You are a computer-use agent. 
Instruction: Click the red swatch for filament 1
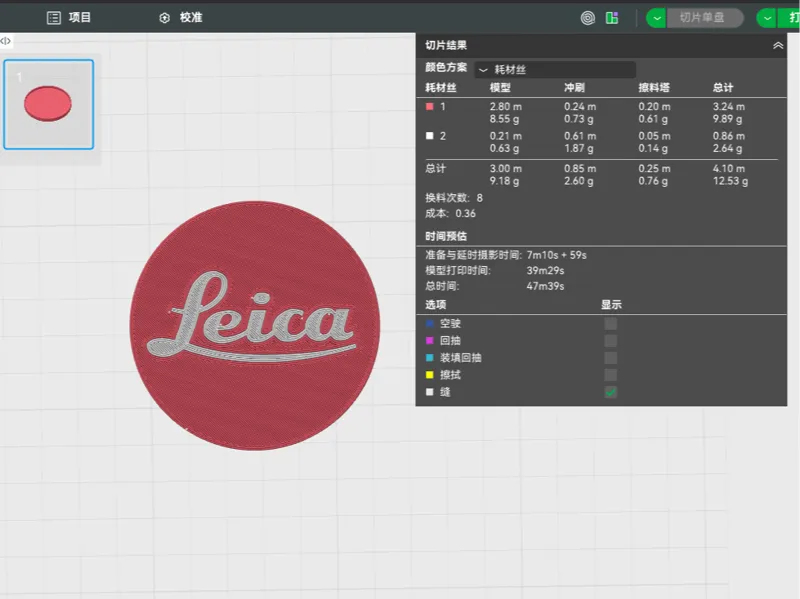tap(430, 107)
